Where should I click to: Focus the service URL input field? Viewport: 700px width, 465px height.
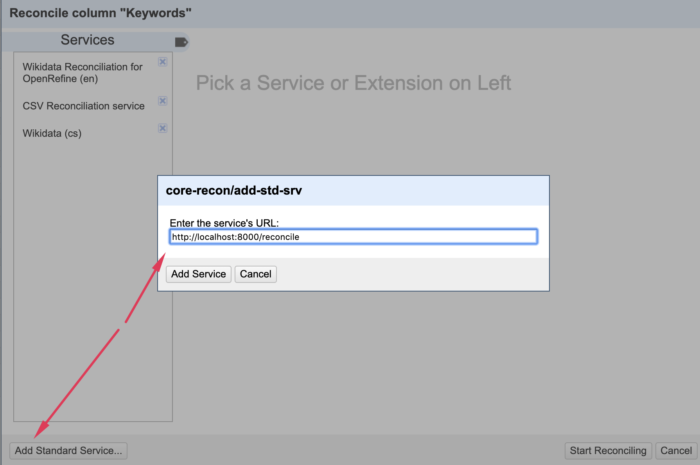click(353, 237)
